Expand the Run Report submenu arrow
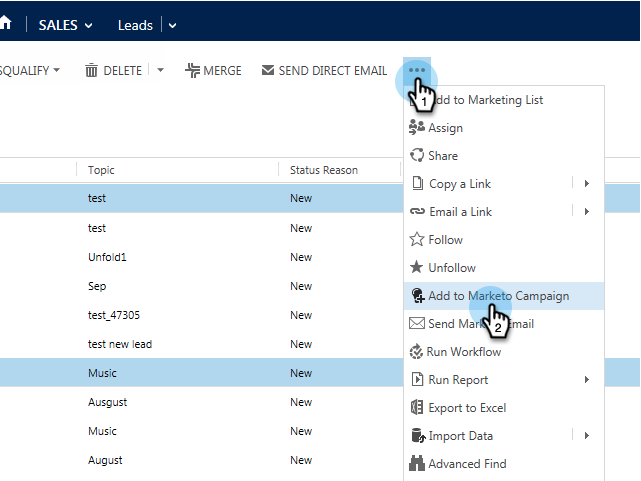The width and height of the screenshot is (641, 481). point(587,380)
